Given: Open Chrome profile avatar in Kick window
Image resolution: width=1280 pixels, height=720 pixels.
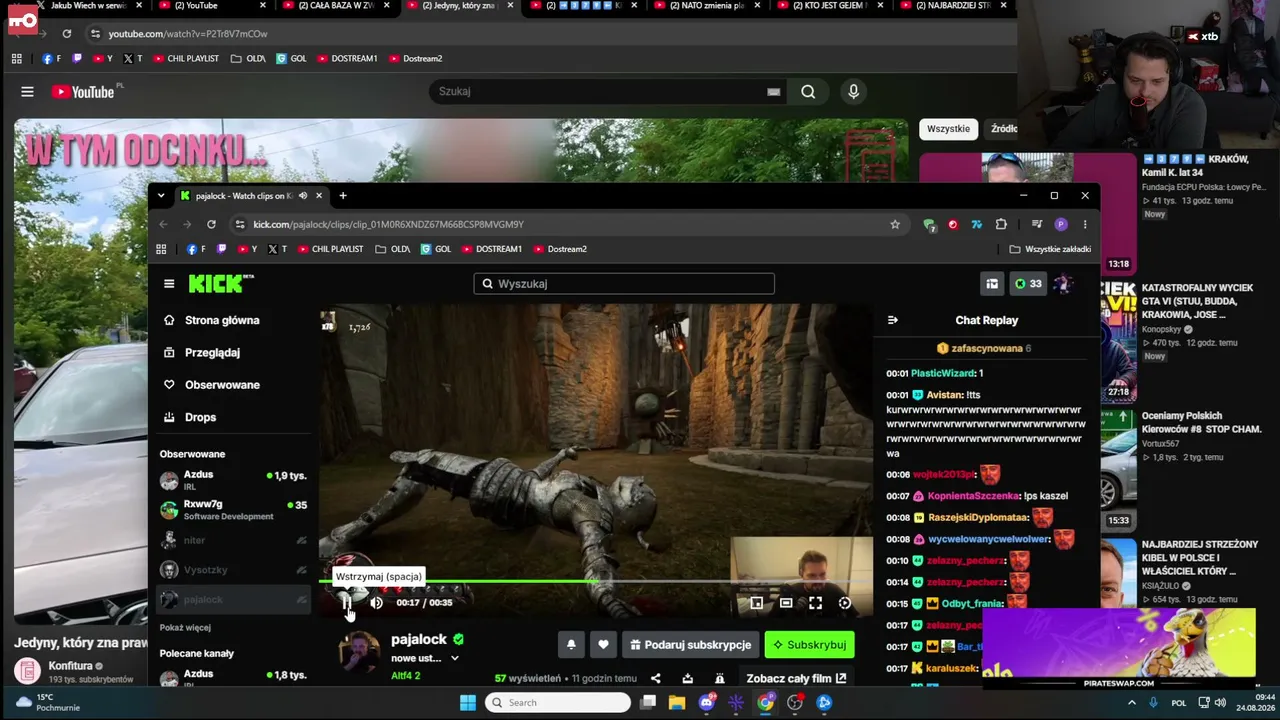Looking at the screenshot, I should coord(1061,225).
